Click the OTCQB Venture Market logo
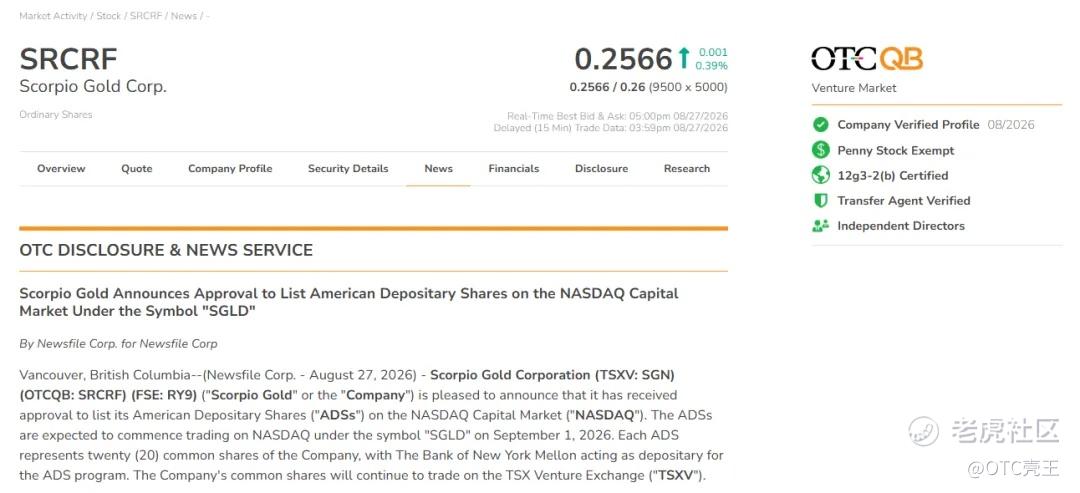This screenshot has height=493, width=1080. [866, 59]
